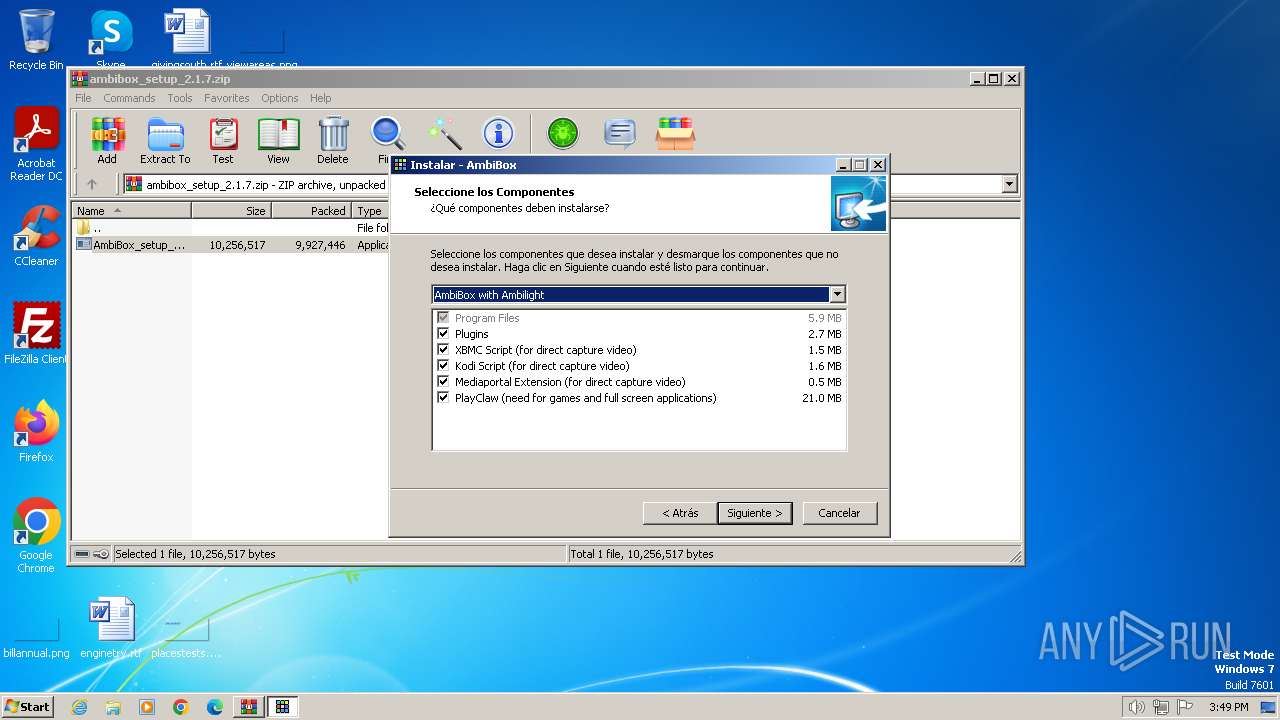Open the Help menu in WinRAR
This screenshot has height=720, width=1280.
coord(320,98)
